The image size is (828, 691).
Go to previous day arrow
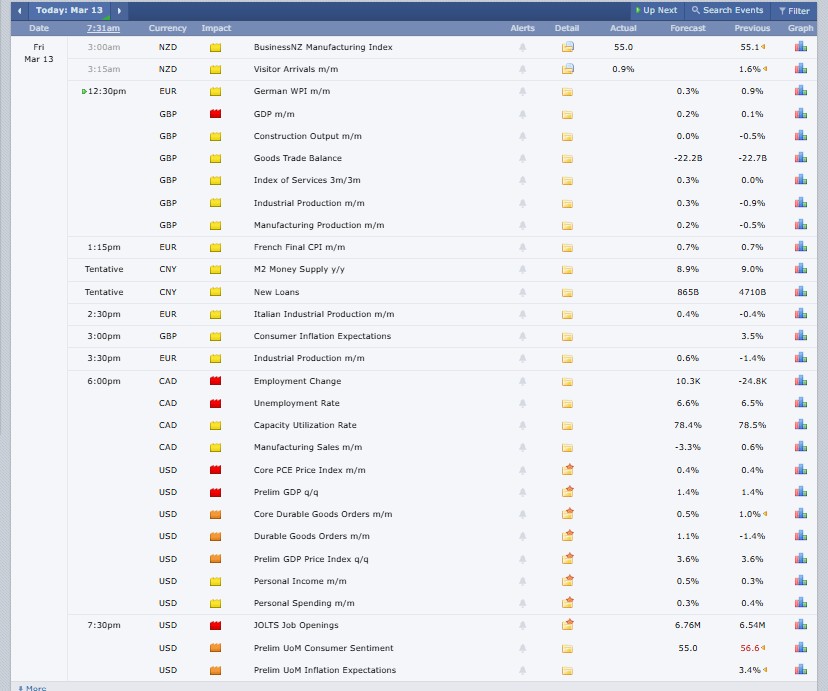[x=18, y=11]
